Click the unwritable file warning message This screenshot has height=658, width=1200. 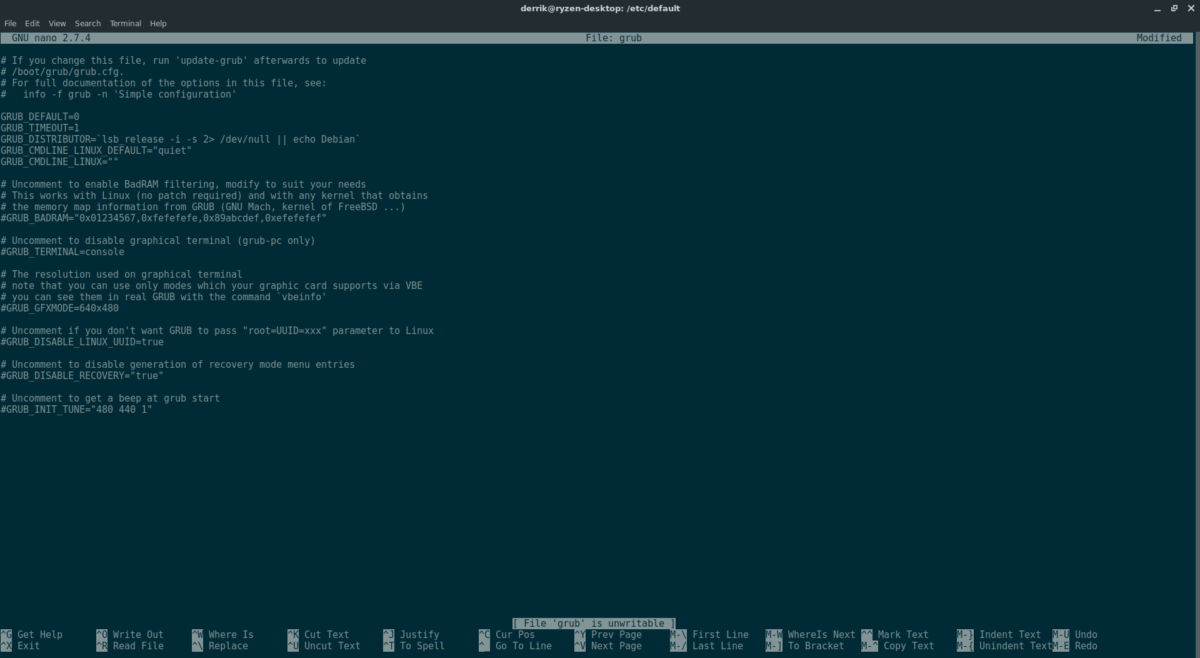(x=595, y=622)
